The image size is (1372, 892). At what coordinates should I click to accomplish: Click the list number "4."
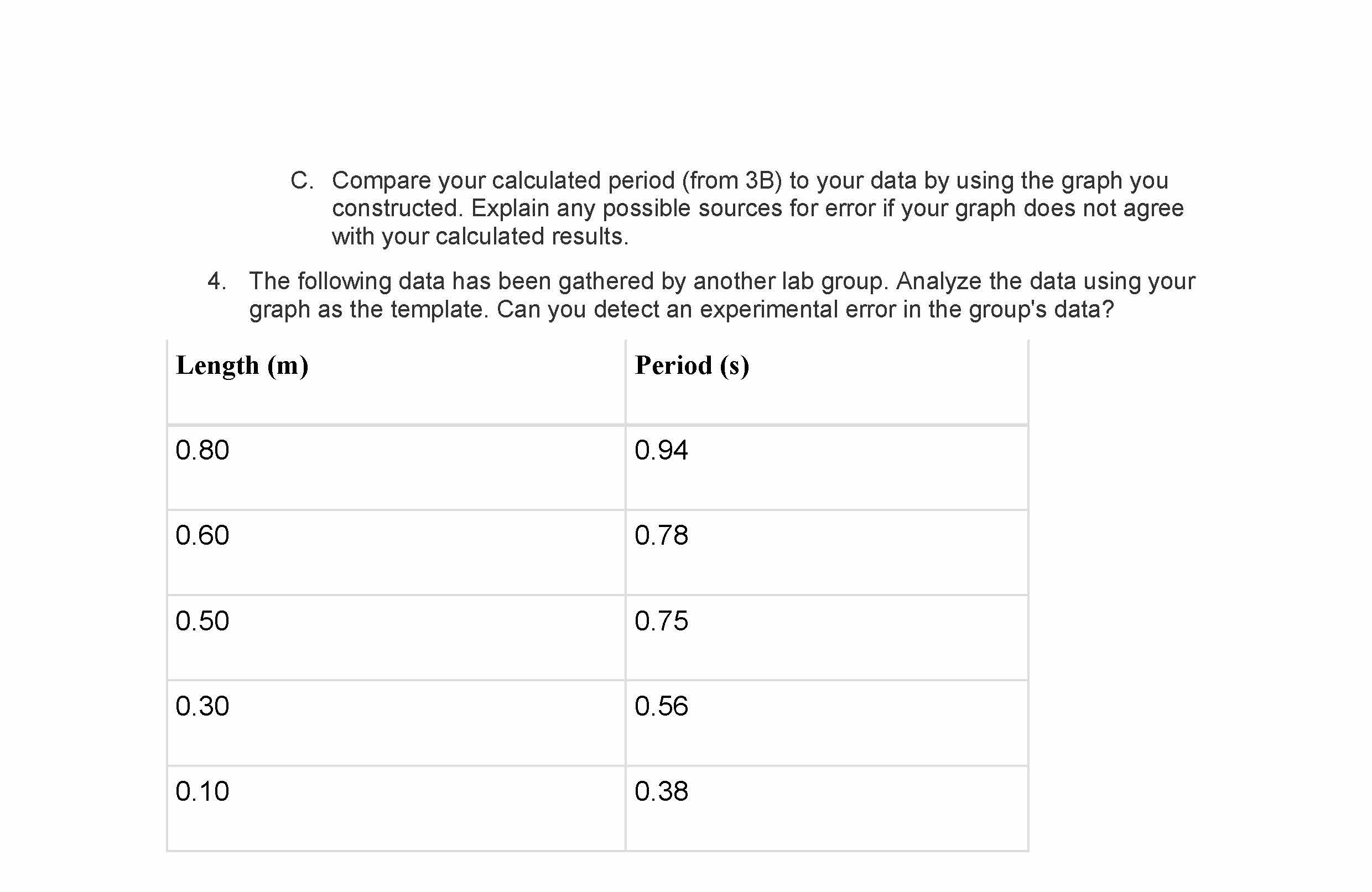pyautogui.click(x=217, y=281)
